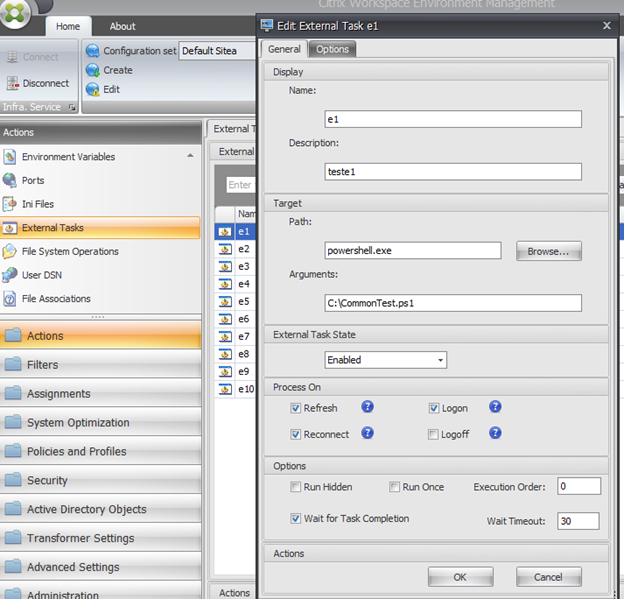
Task: Open Ini Files from the actions list
Action: (x=10, y=204)
